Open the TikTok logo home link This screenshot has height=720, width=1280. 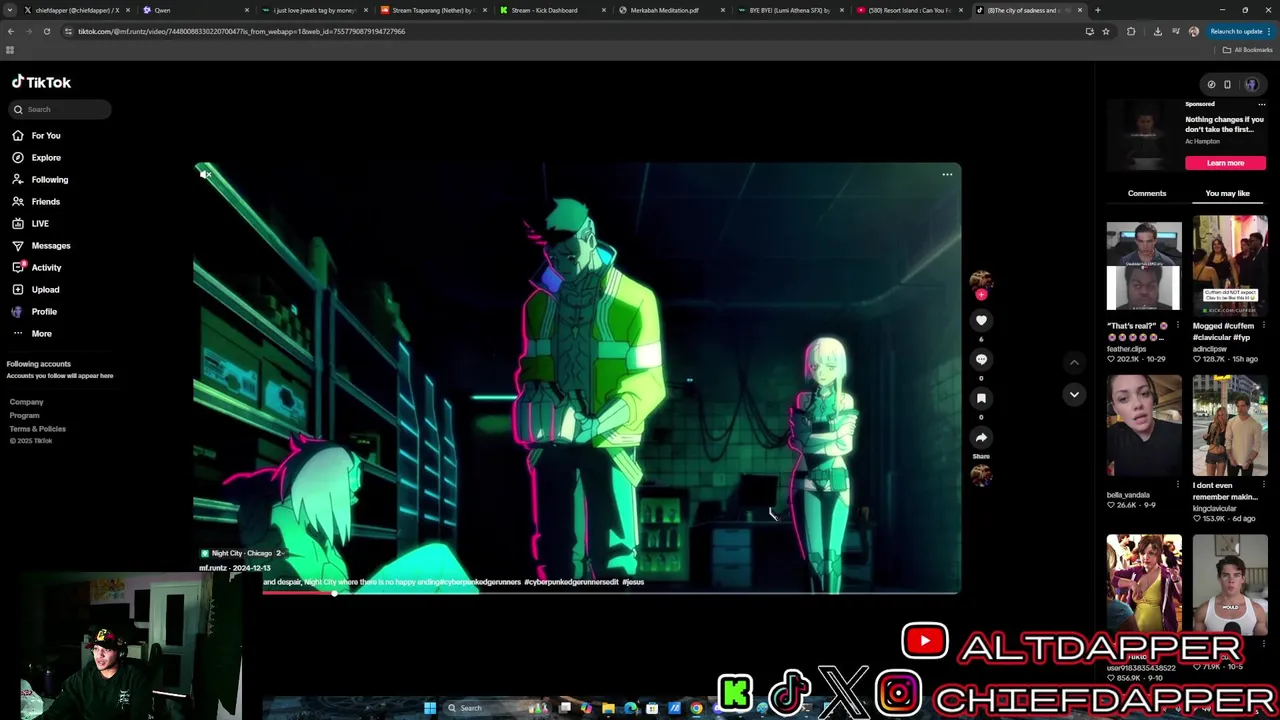(41, 82)
